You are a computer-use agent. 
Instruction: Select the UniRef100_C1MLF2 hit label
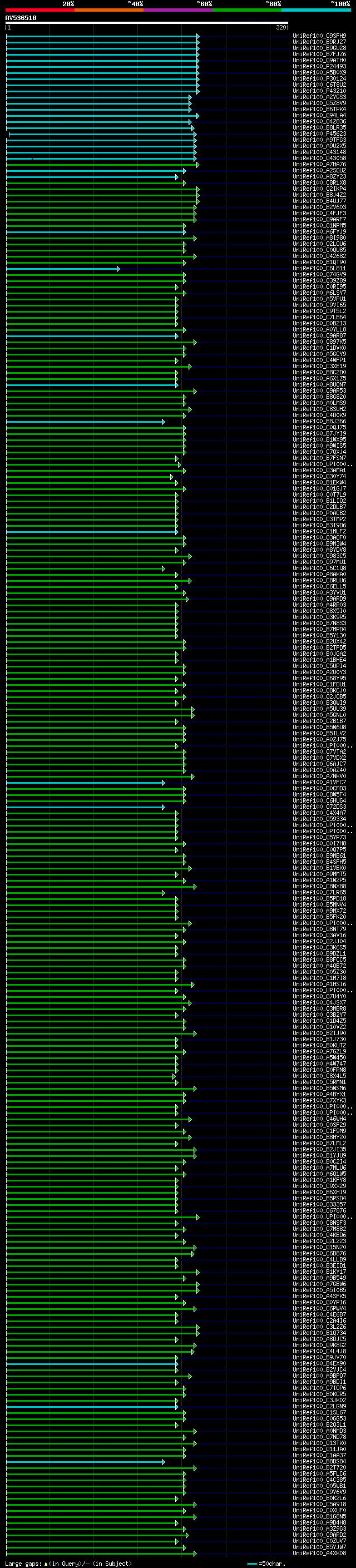(319, 531)
